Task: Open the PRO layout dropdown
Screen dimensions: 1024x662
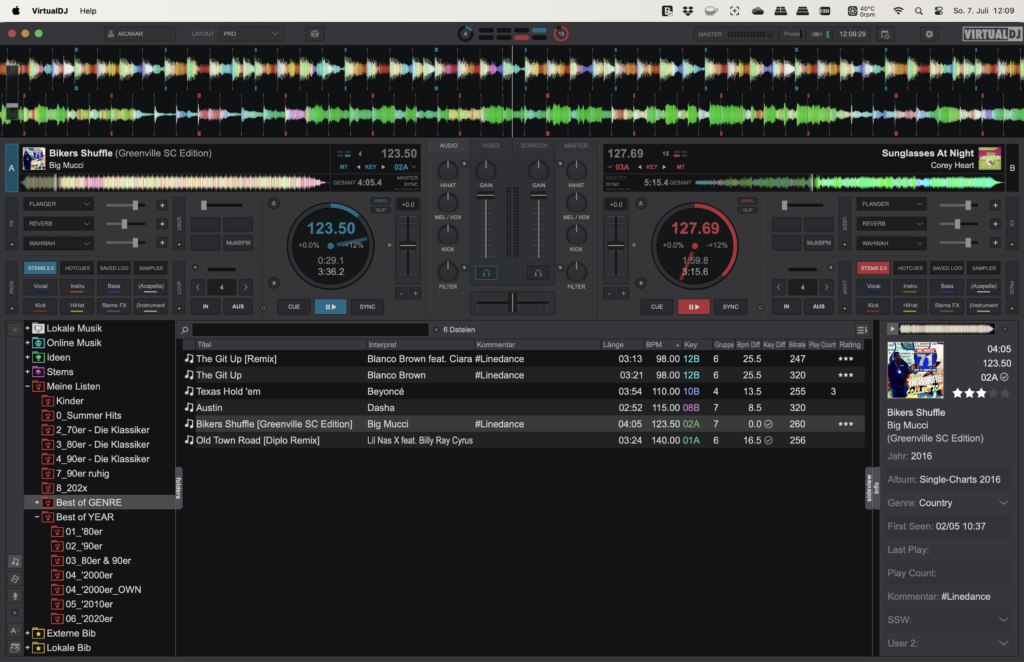Action: tap(251, 34)
